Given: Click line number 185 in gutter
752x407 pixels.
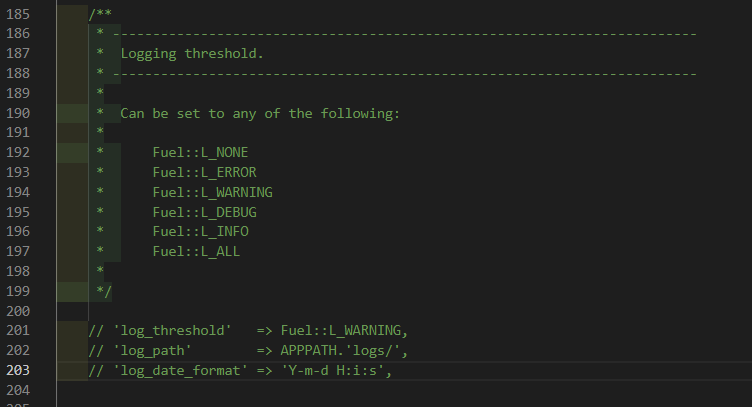Looking at the screenshot, I should pos(18,14).
